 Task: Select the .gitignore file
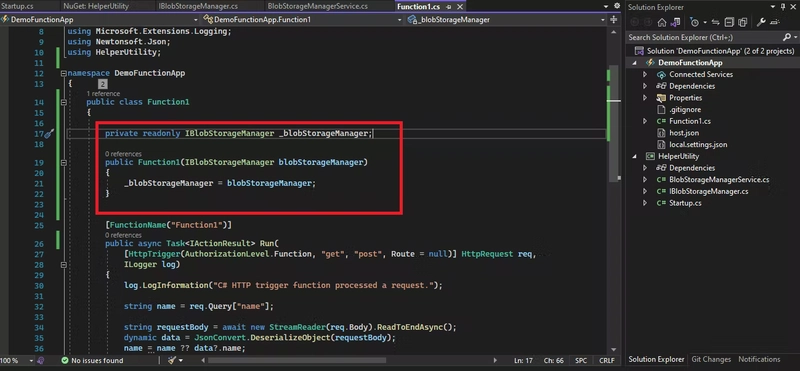[685, 109]
